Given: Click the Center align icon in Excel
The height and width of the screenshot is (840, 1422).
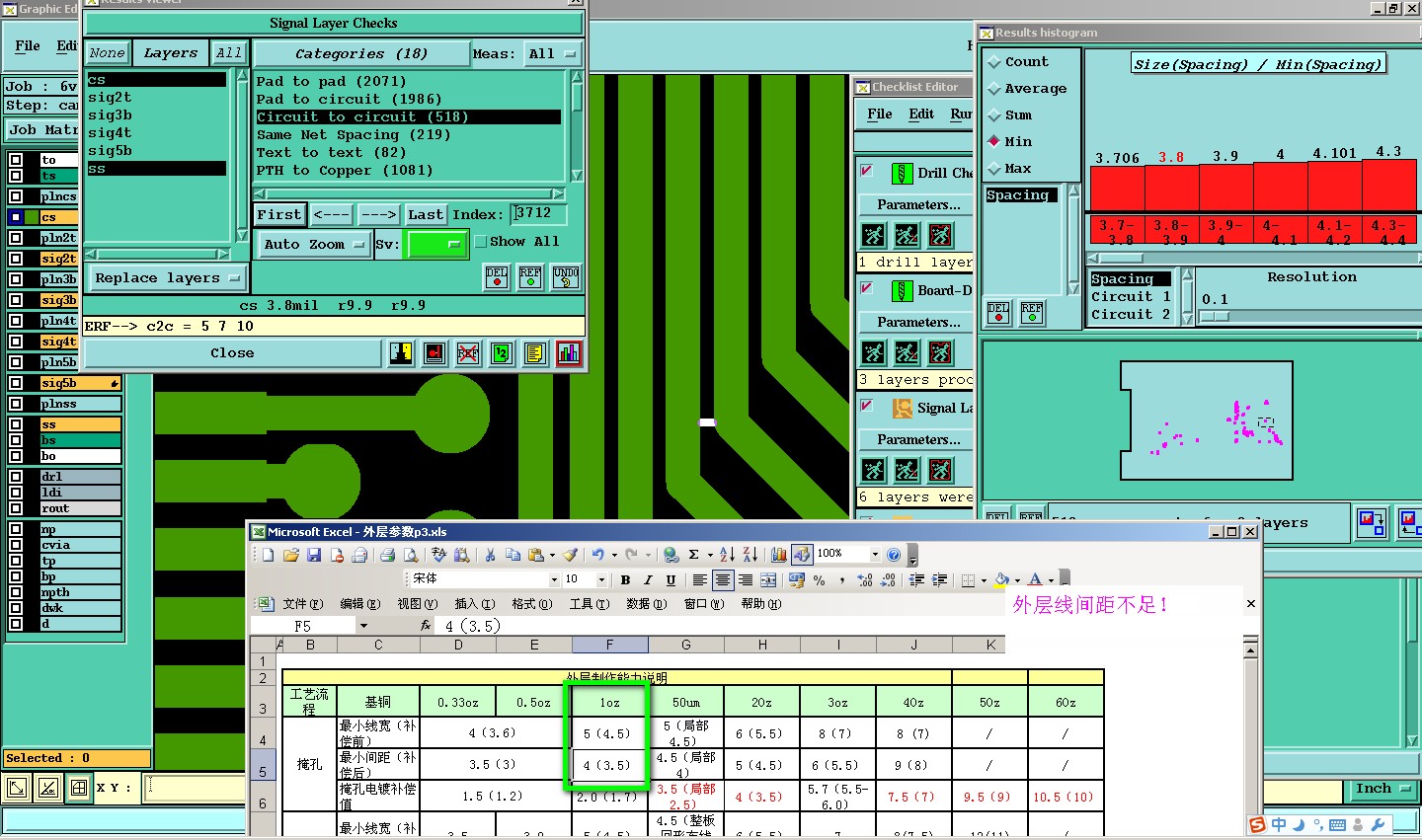Looking at the screenshot, I should tap(723, 579).
